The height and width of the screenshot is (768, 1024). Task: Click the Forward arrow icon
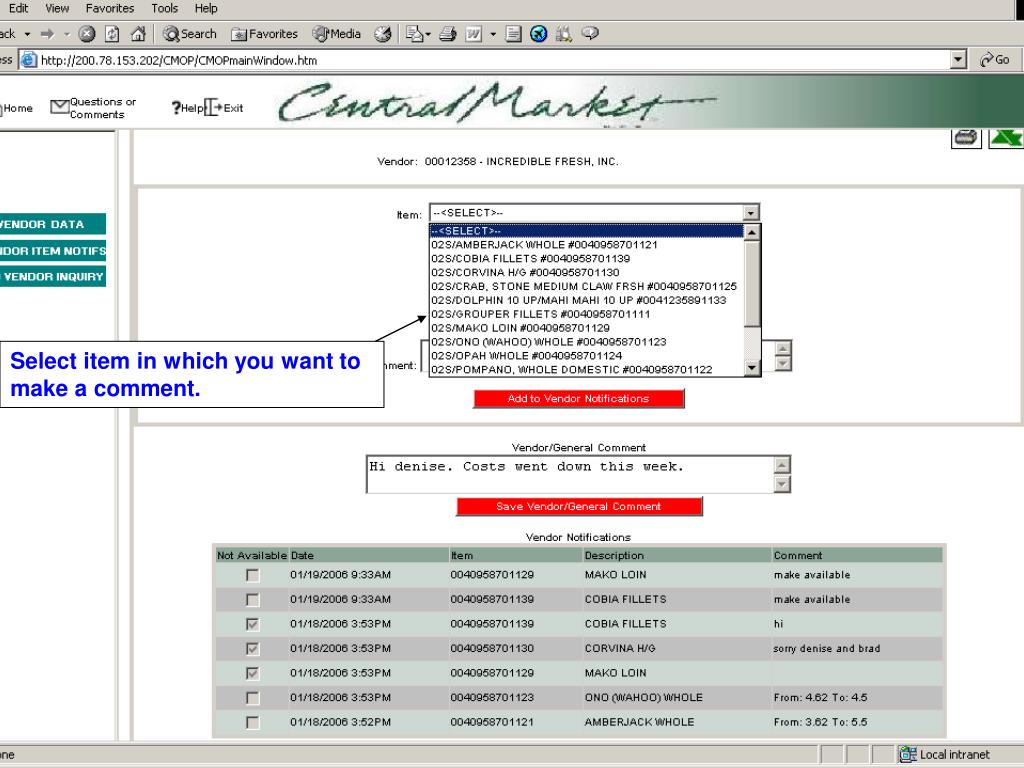coord(47,34)
